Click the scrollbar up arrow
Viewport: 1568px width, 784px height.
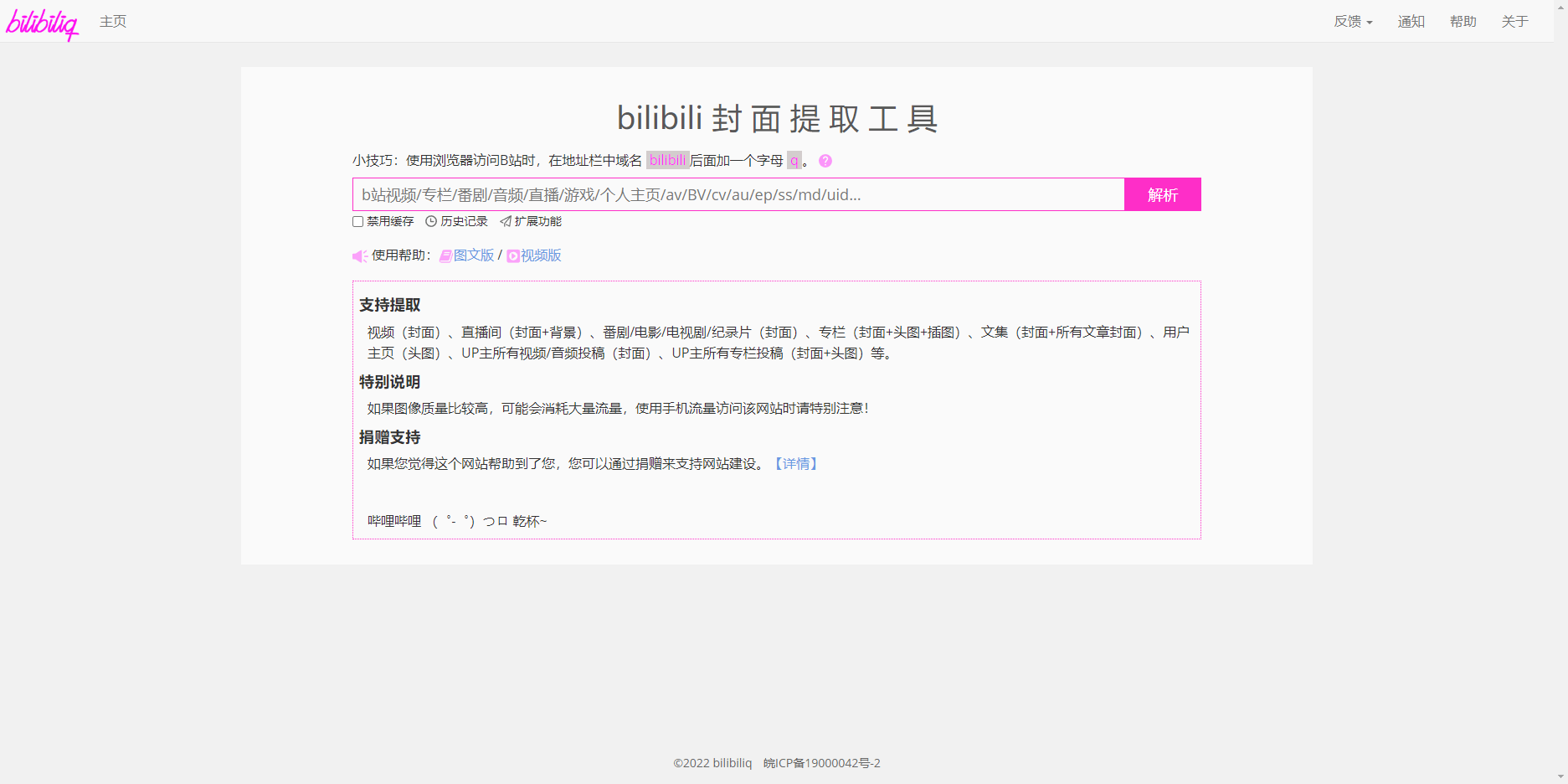[1562, 7]
